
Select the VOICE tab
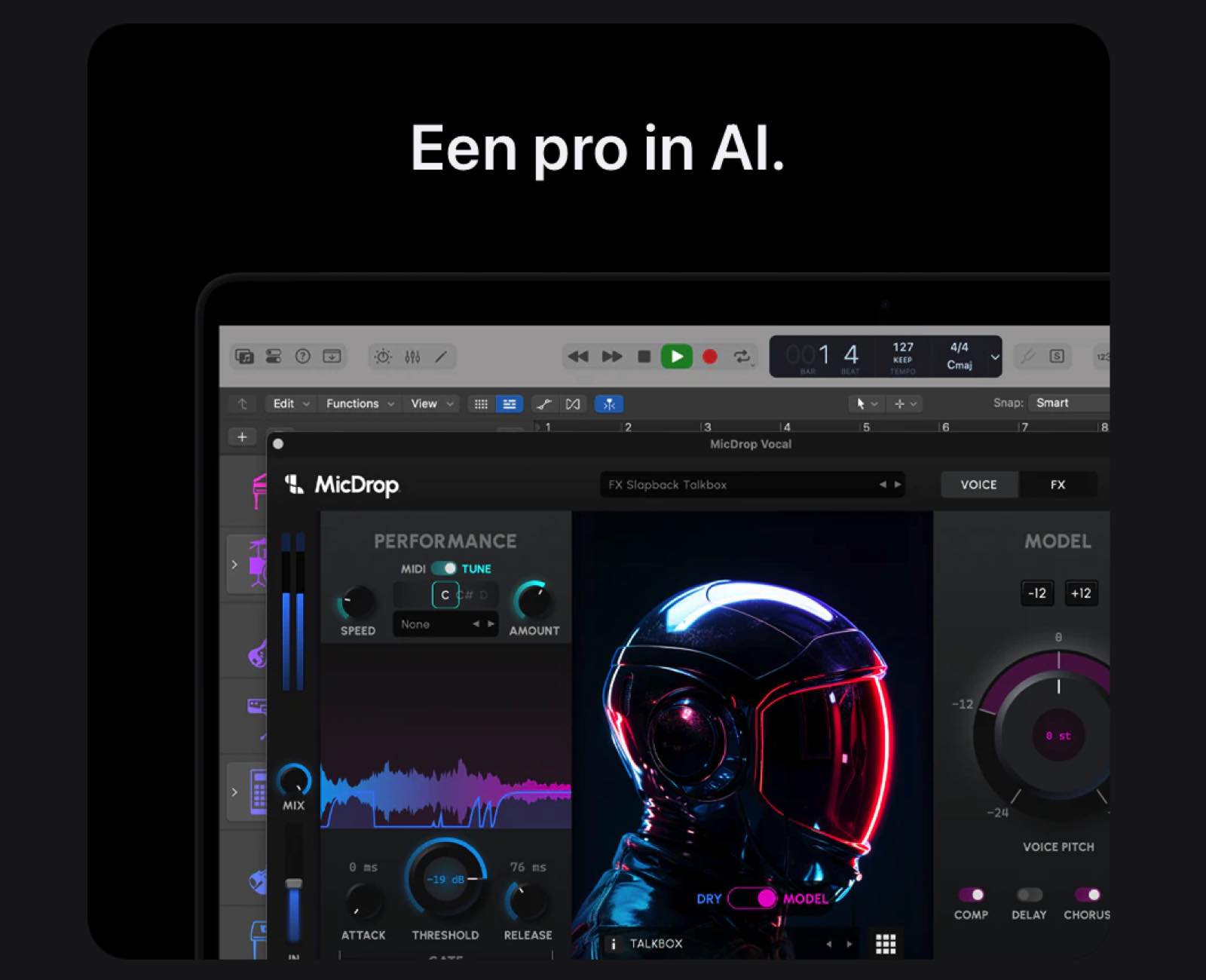pyautogui.click(x=978, y=485)
